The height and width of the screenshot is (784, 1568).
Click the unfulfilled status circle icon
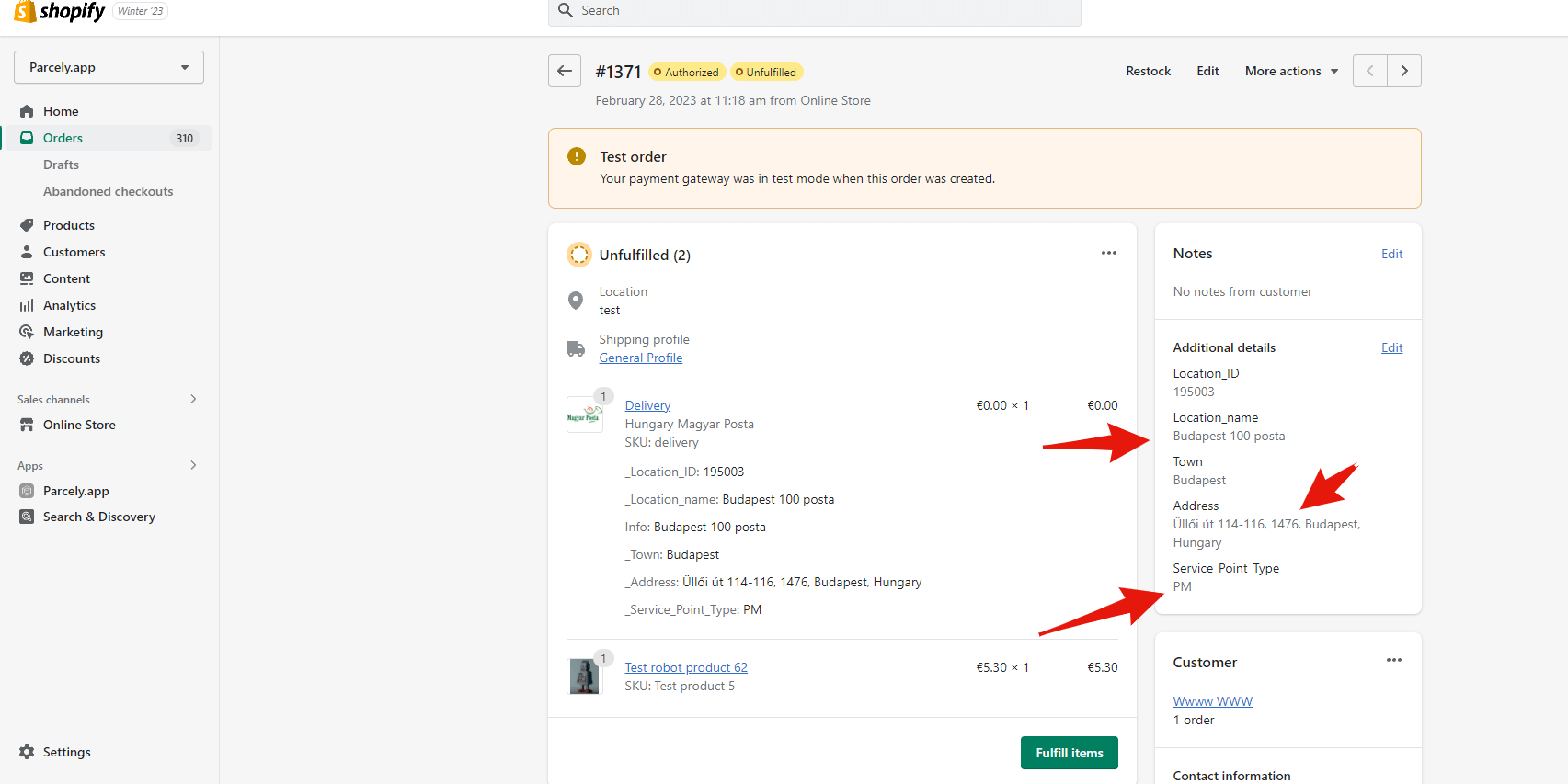tap(579, 255)
